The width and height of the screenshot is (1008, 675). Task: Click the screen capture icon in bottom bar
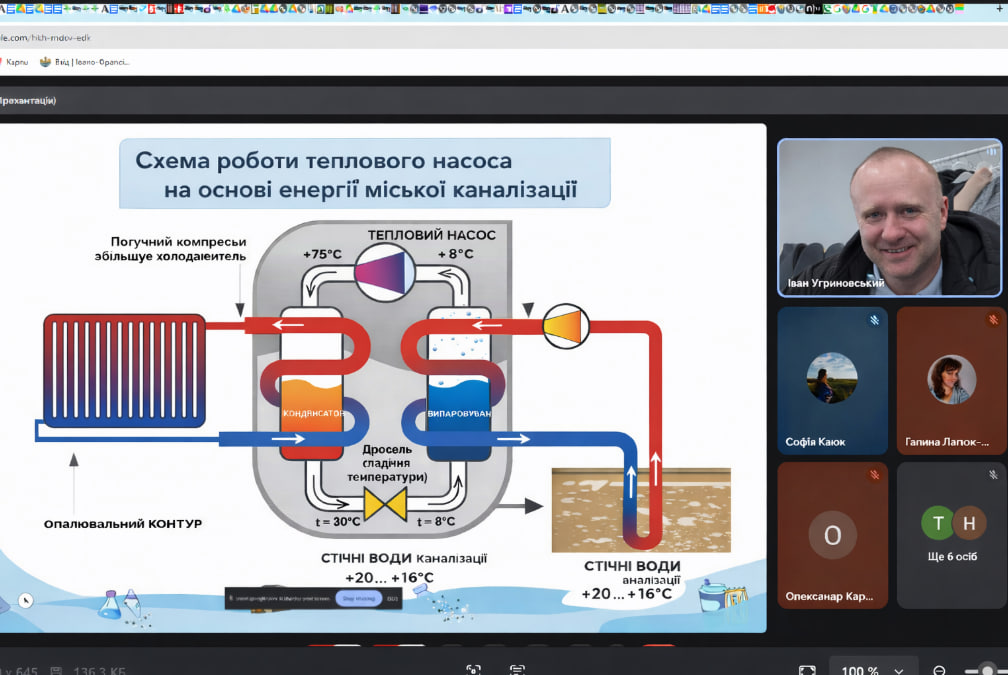[x=473, y=670]
